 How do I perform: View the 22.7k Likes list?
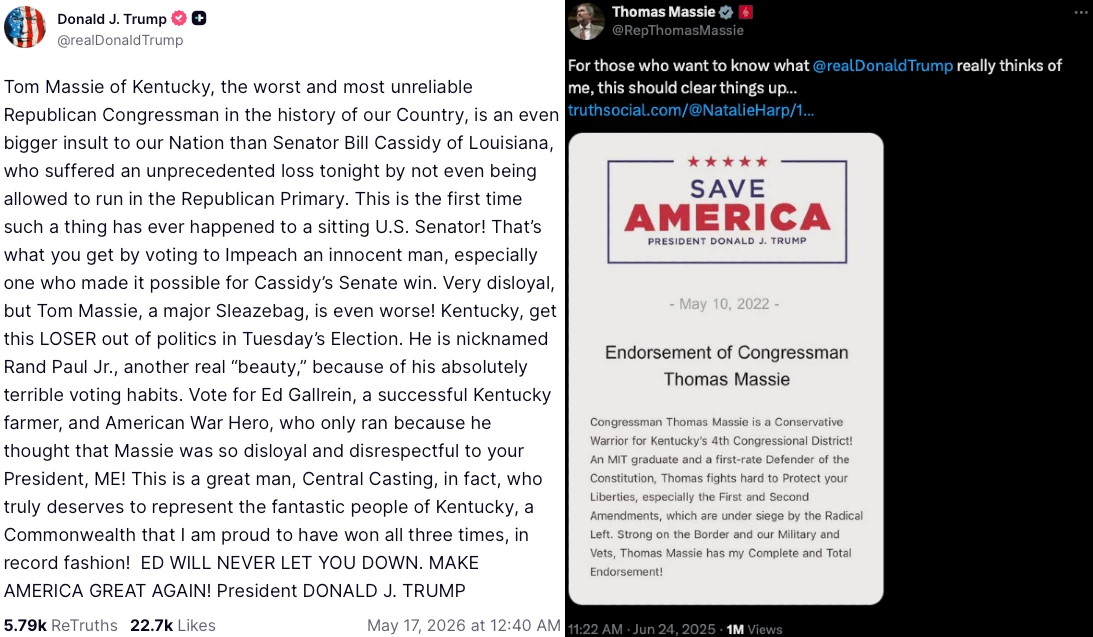click(x=173, y=625)
